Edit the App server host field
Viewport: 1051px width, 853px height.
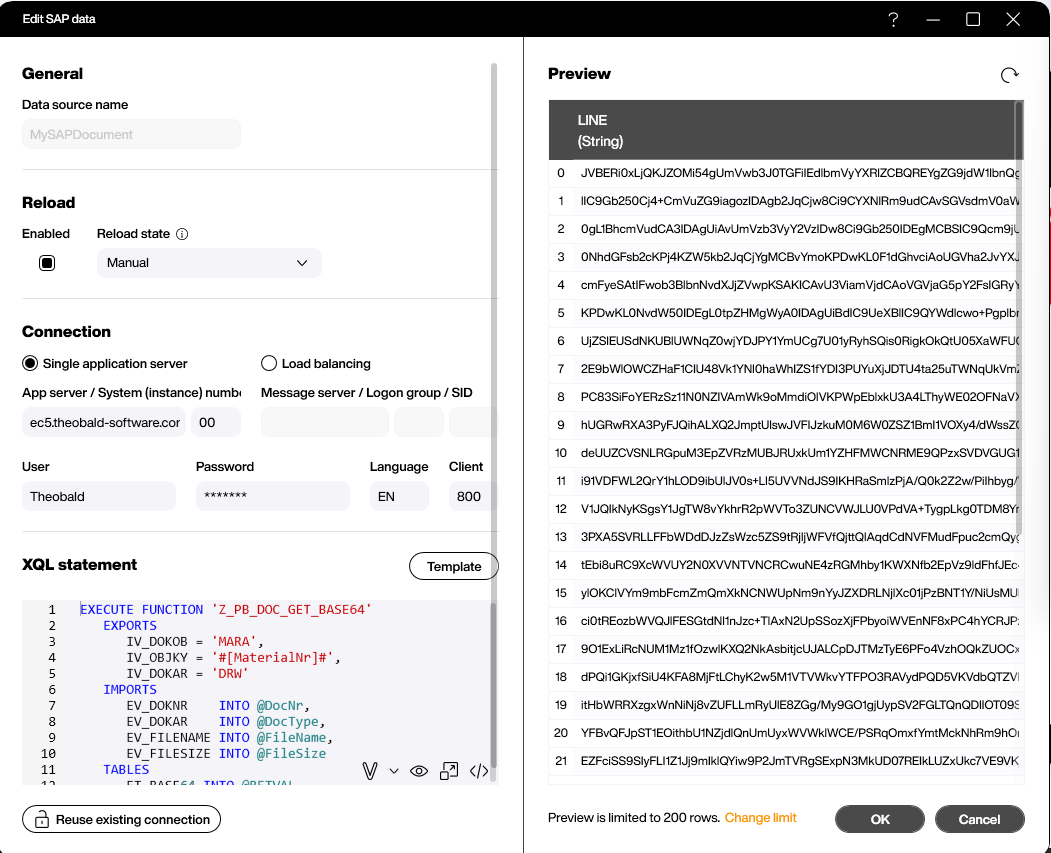click(104, 422)
